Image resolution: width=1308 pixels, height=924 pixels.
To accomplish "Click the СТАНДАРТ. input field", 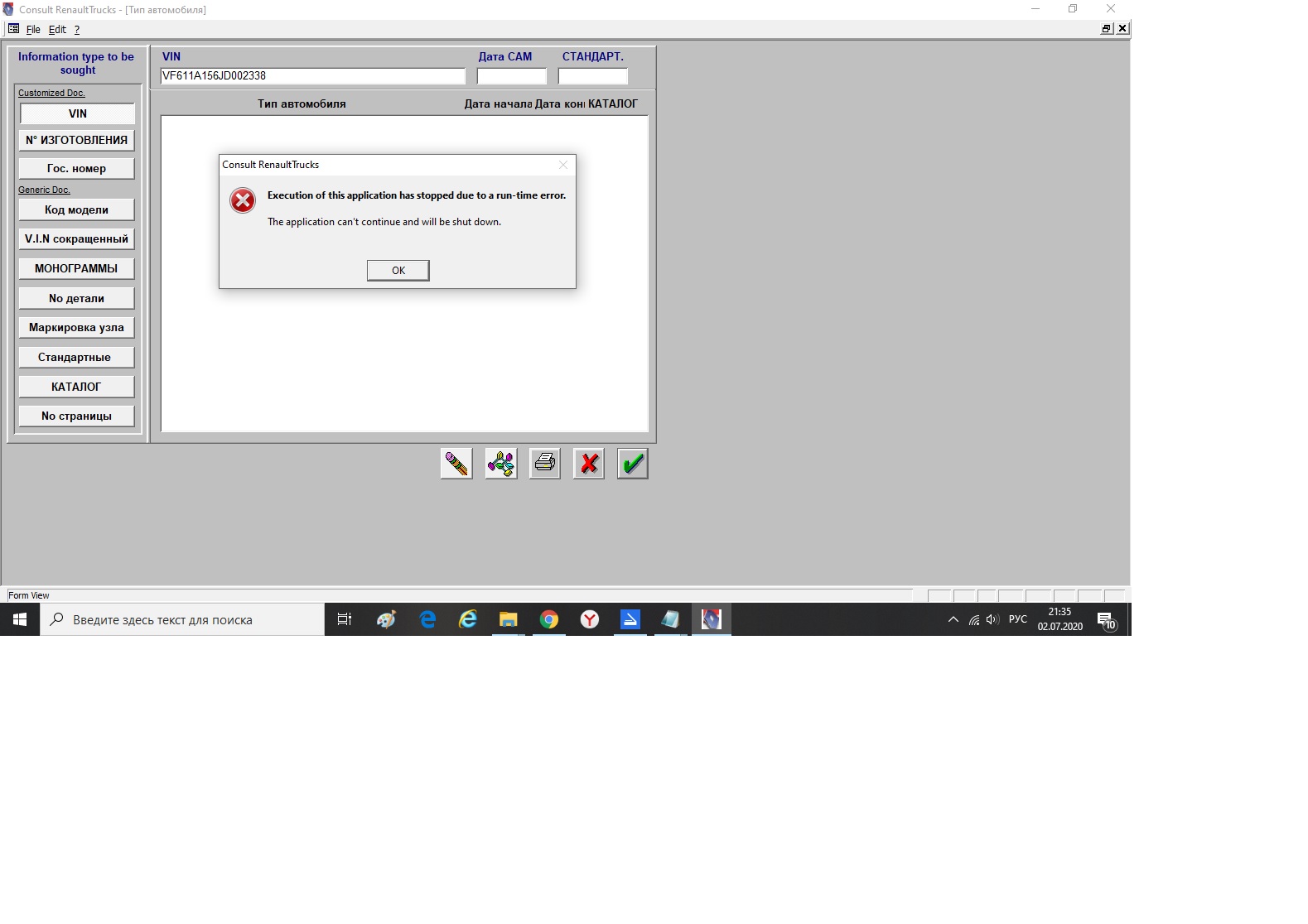I will (x=593, y=75).
